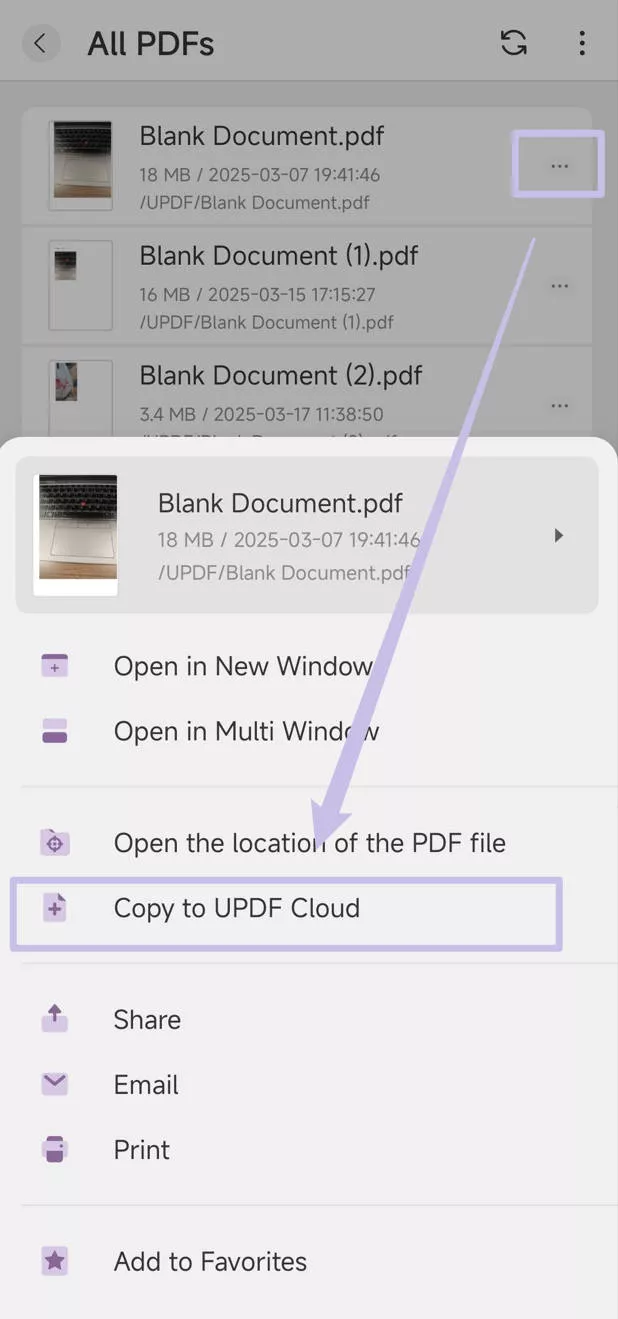Open Blank Document (1).pdf title in list
The width and height of the screenshot is (618, 1319).
pyautogui.click(x=279, y=256)
